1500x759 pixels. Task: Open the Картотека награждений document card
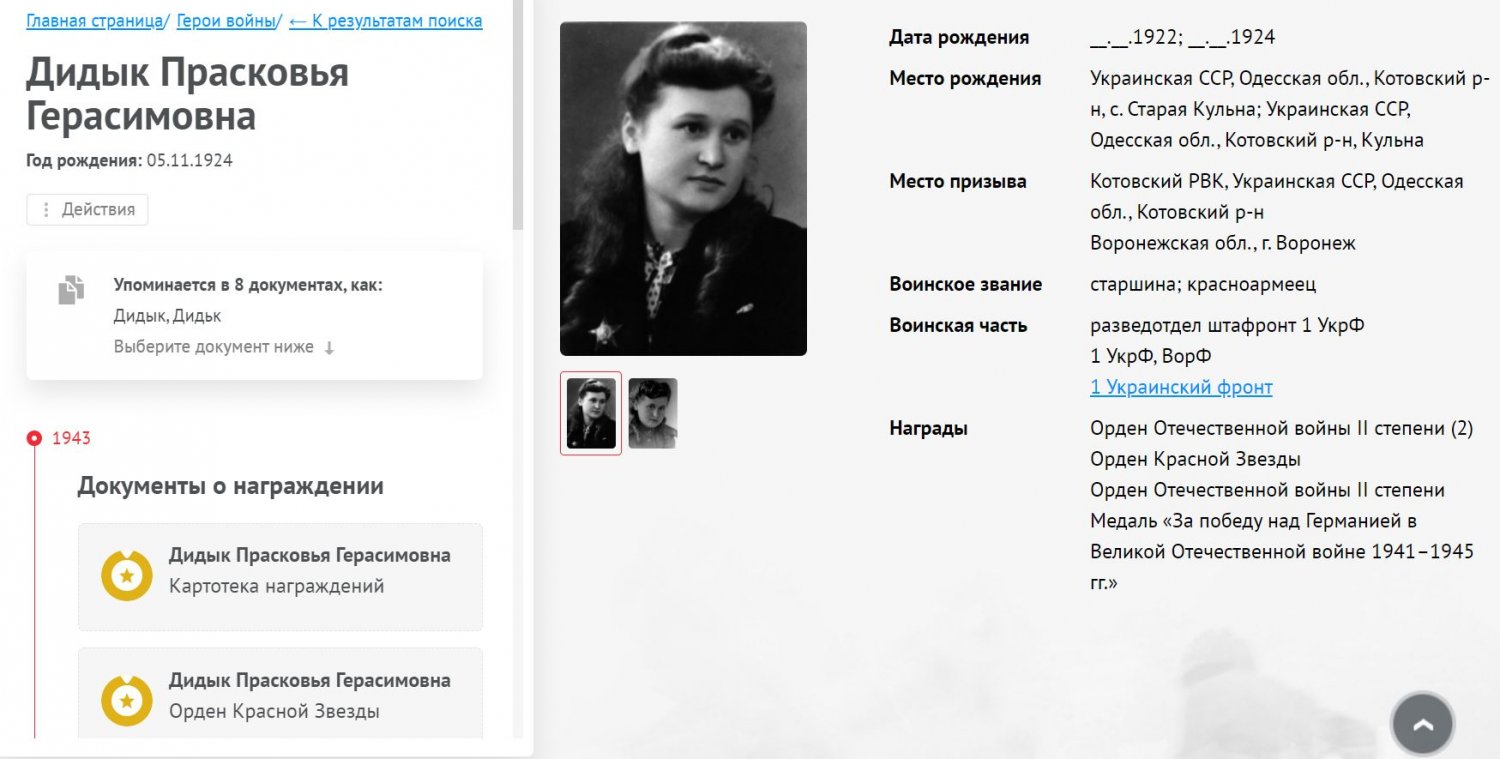click(280, 577)
